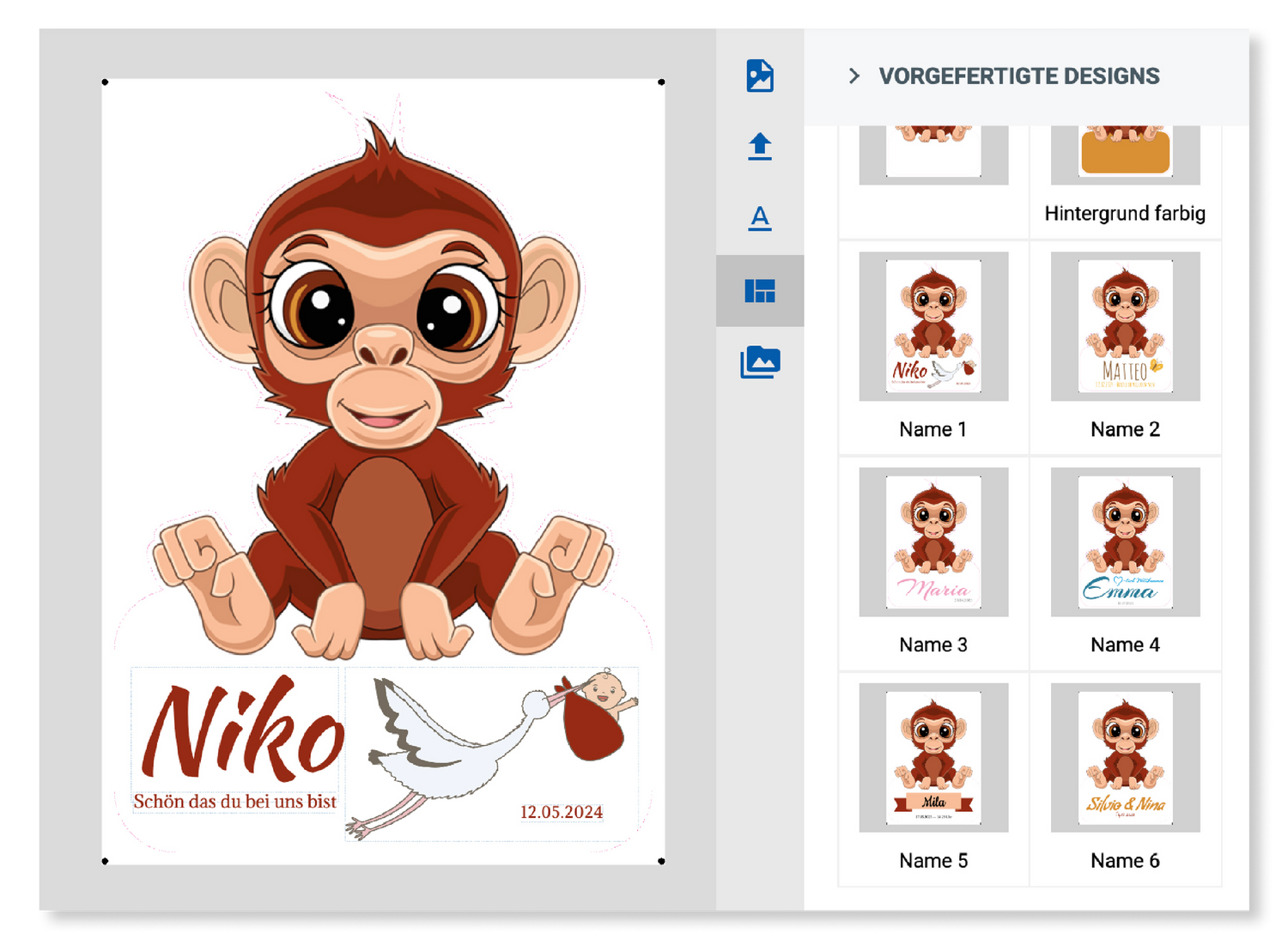Choose the Name 2 Matteo design
Viewport: 1288px width, 939px height.
click(1125, 327)
